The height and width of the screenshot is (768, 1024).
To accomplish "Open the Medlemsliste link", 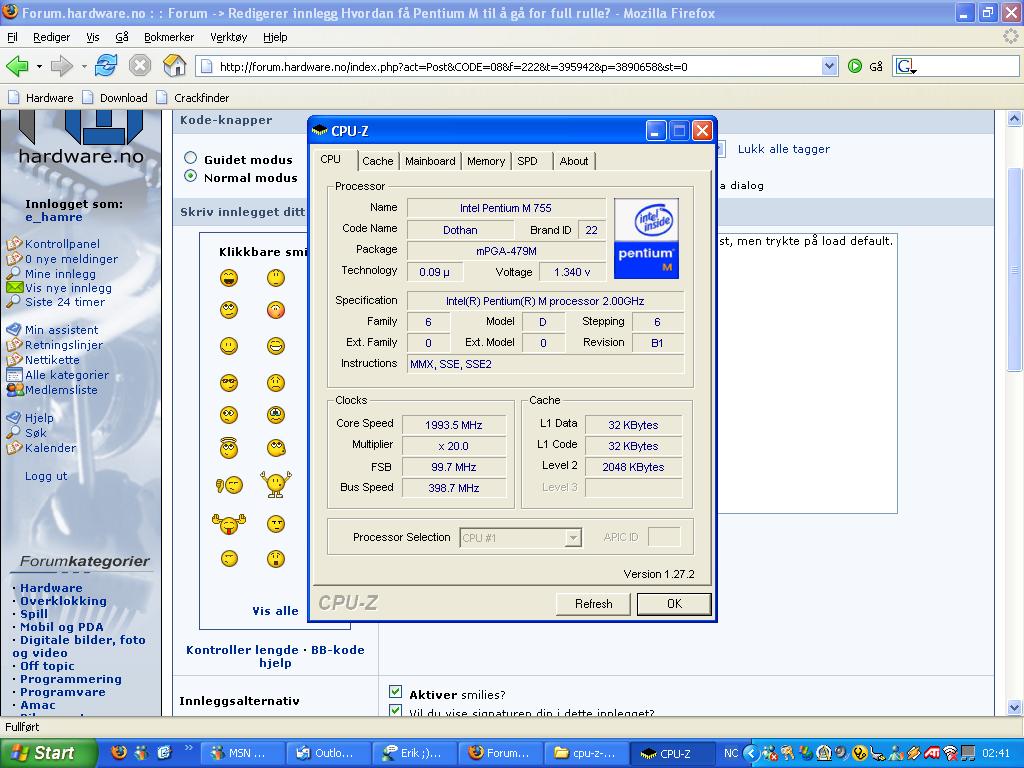I will point(61,390).
